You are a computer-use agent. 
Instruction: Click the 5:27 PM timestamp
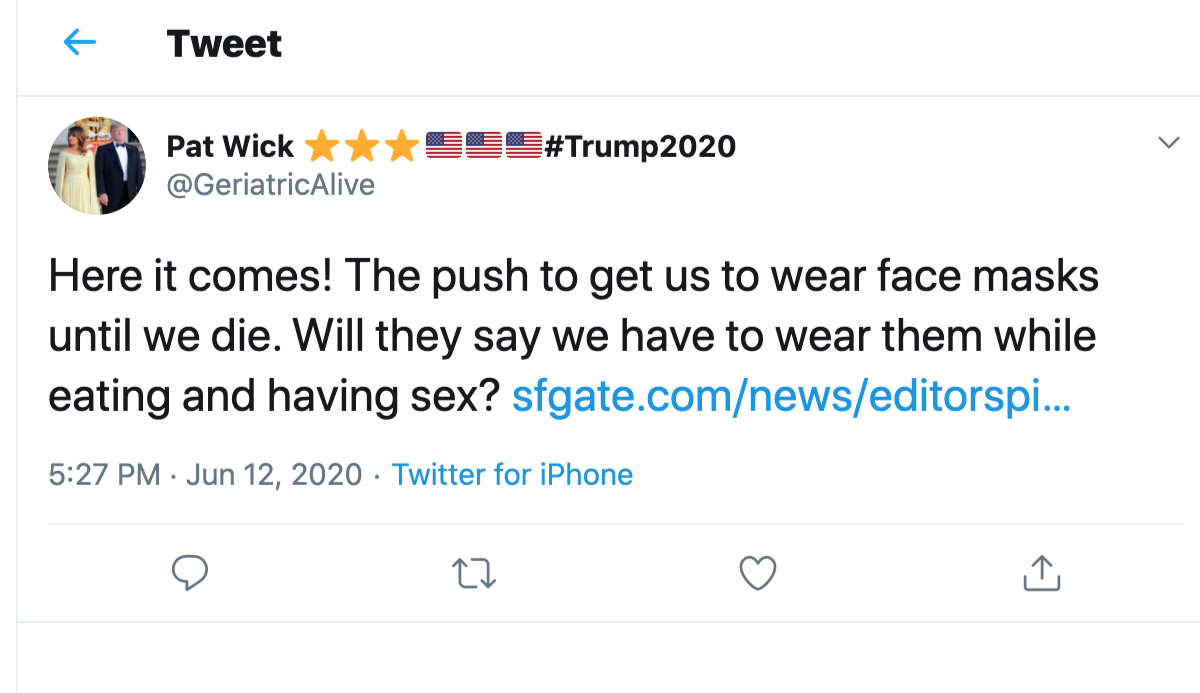coord(104,474)
